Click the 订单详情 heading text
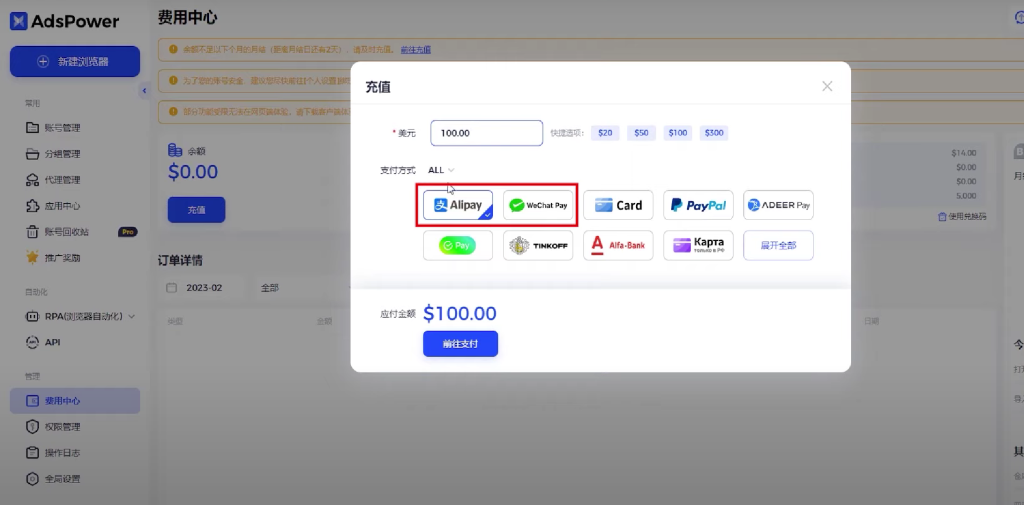The width and height of the screenshot is (1024, 505). [180, 260]
